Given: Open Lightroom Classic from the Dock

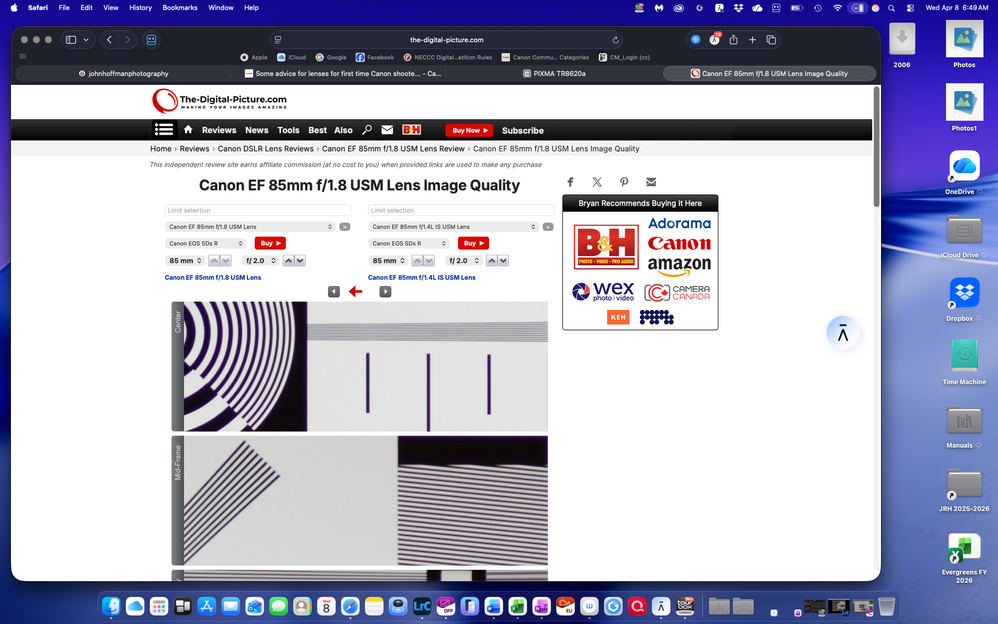Looking at the screenshot, I should click(421, 606).
